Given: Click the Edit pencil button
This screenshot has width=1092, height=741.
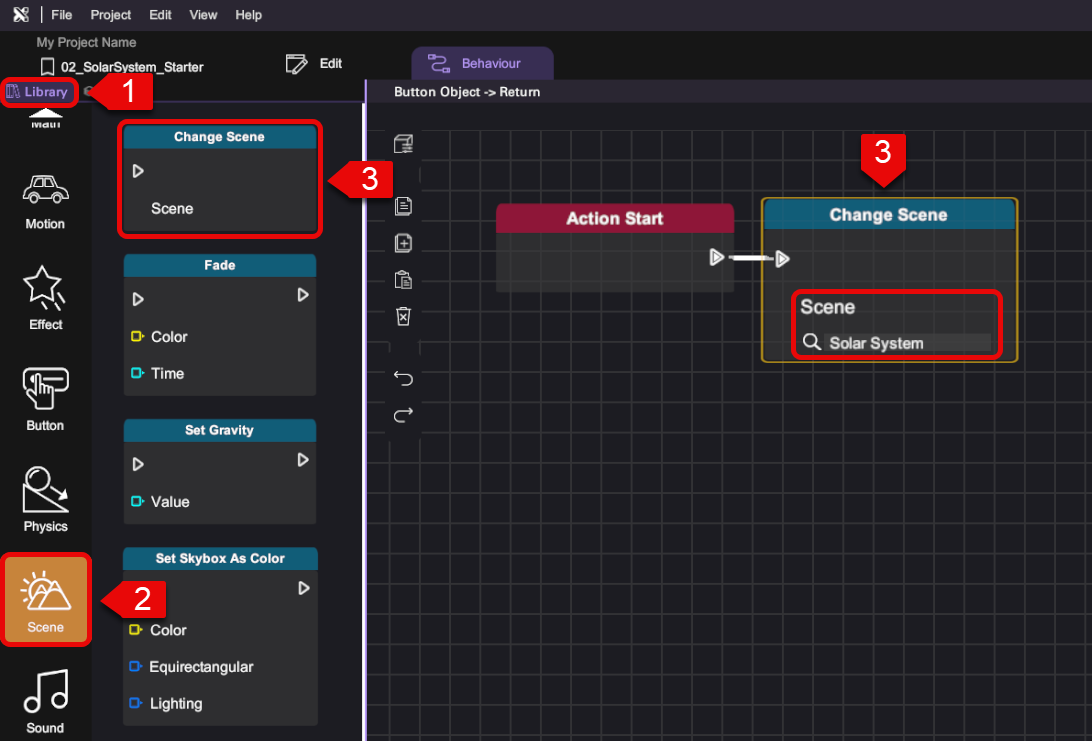Looking at the screenshot, I should click(314, 64).
